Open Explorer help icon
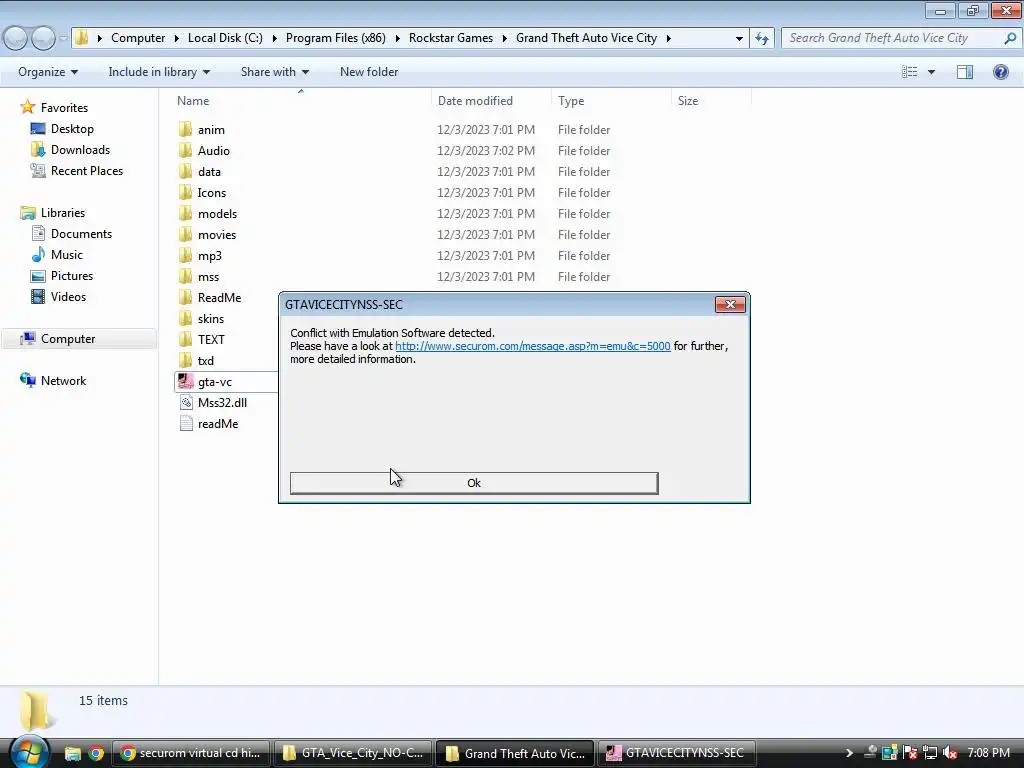The image size is (1024, 768). (1000, 72)
